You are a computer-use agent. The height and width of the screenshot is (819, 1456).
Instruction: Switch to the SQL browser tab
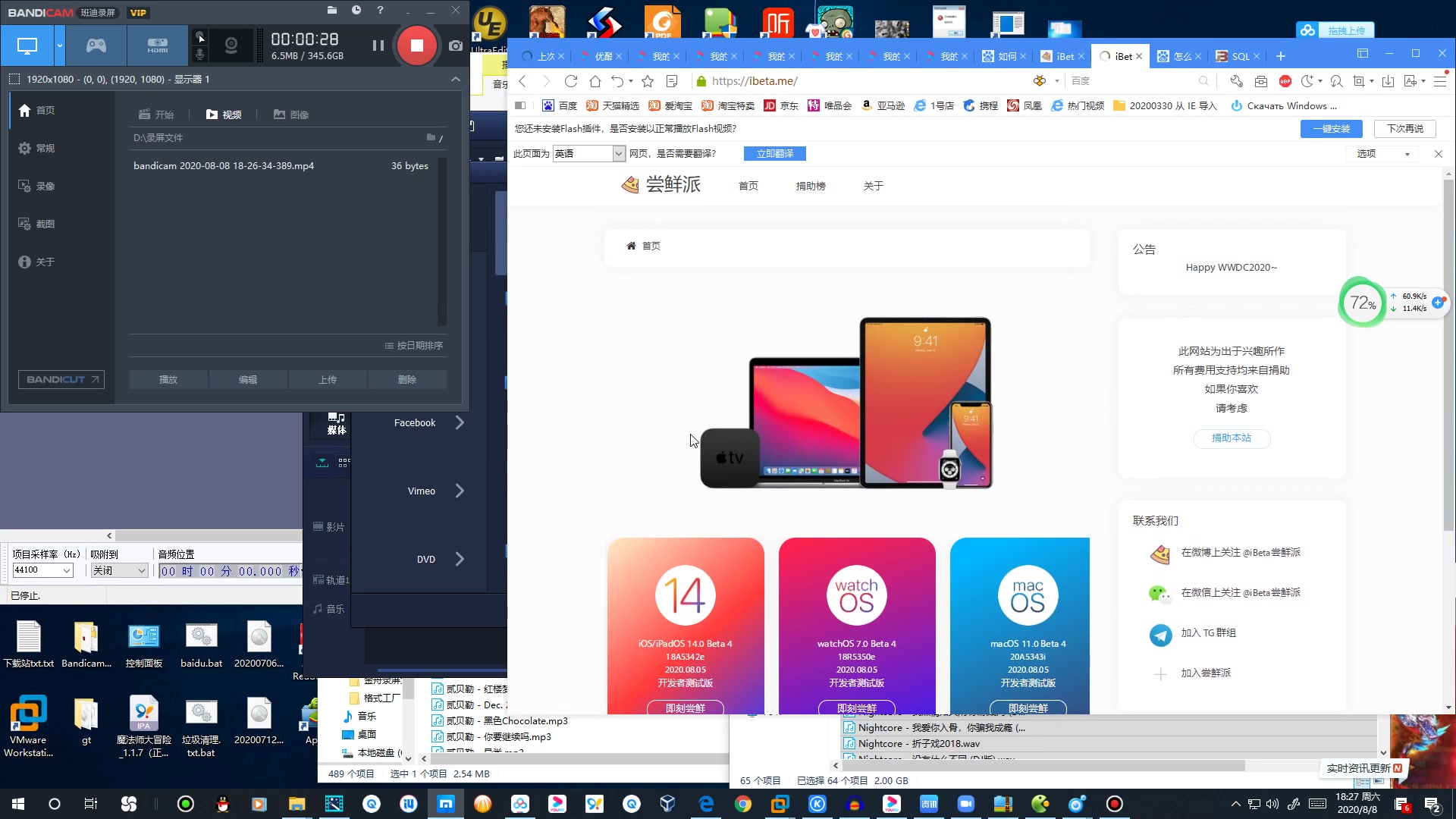[x=1236, y=56]
